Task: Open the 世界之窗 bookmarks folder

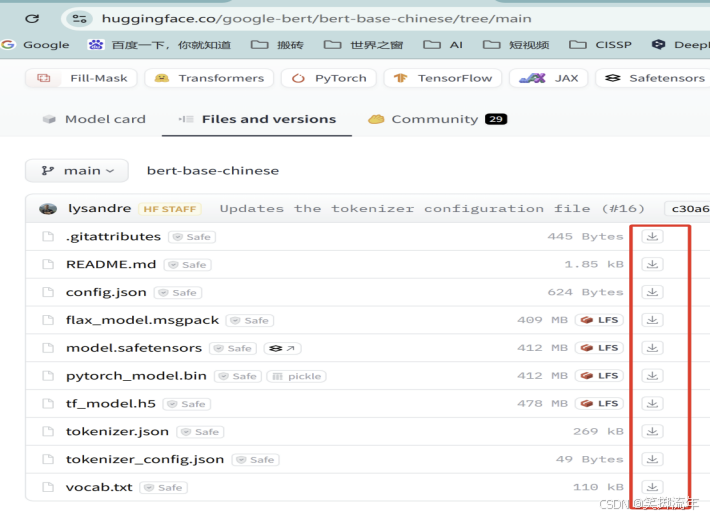Action: pyautogui.click(x=363, y=45)
